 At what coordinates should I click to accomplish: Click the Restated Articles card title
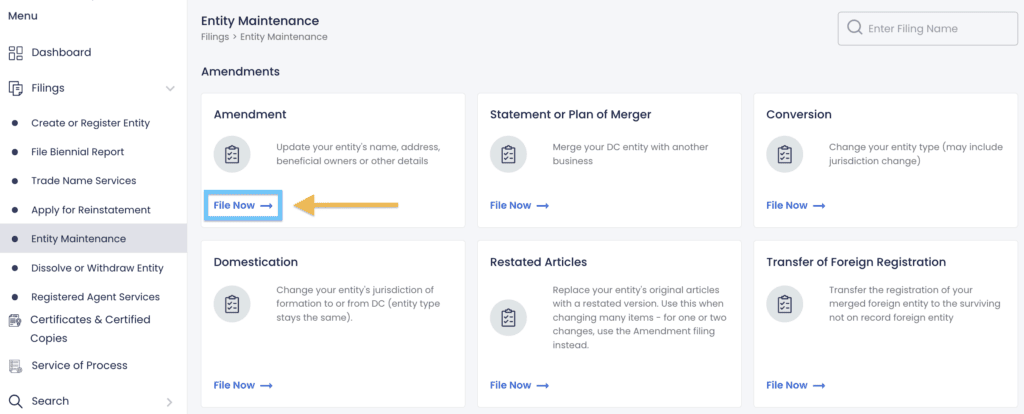(538, 262)
